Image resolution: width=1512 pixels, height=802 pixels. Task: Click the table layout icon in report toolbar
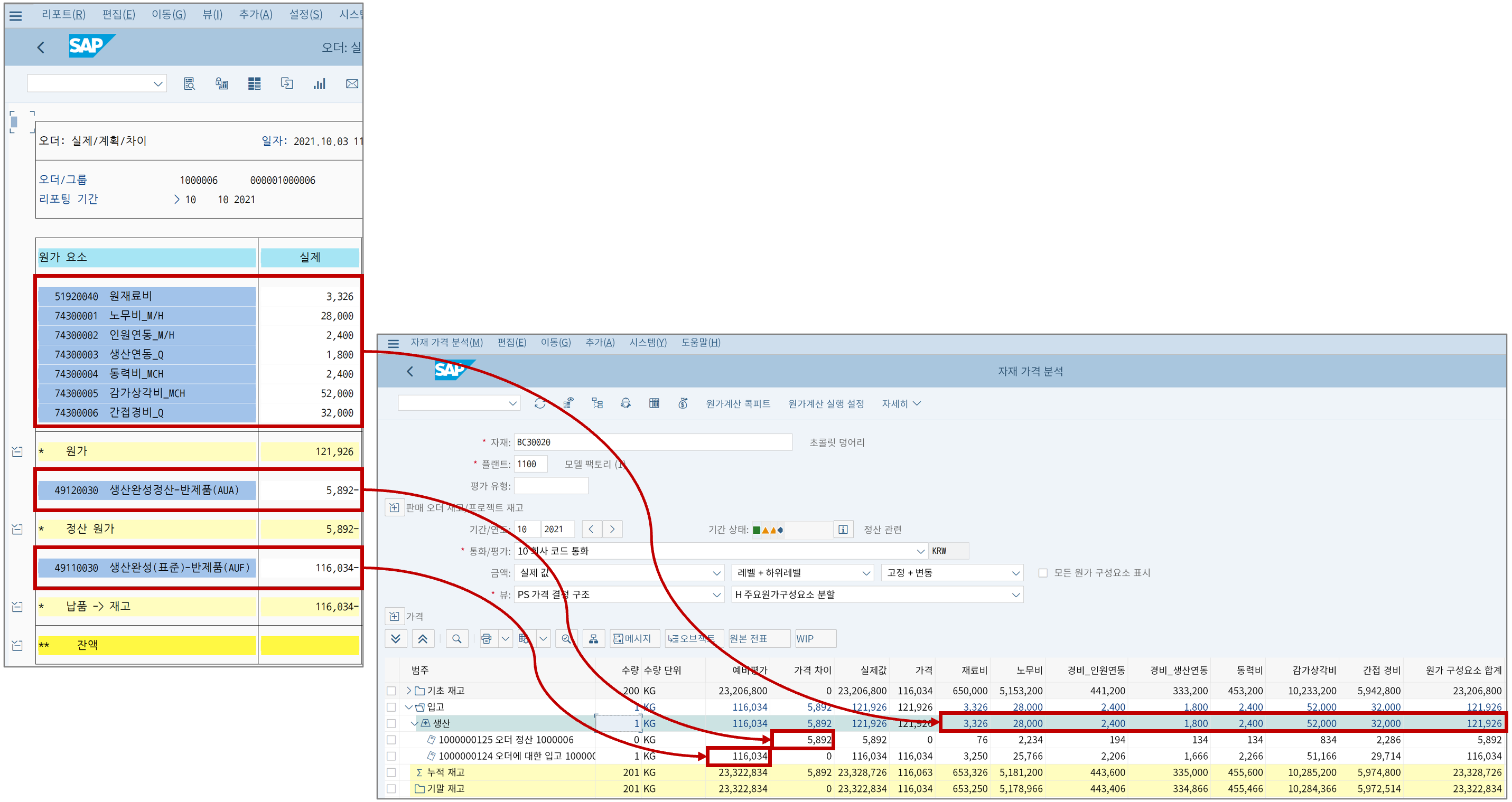coord(254,84)
